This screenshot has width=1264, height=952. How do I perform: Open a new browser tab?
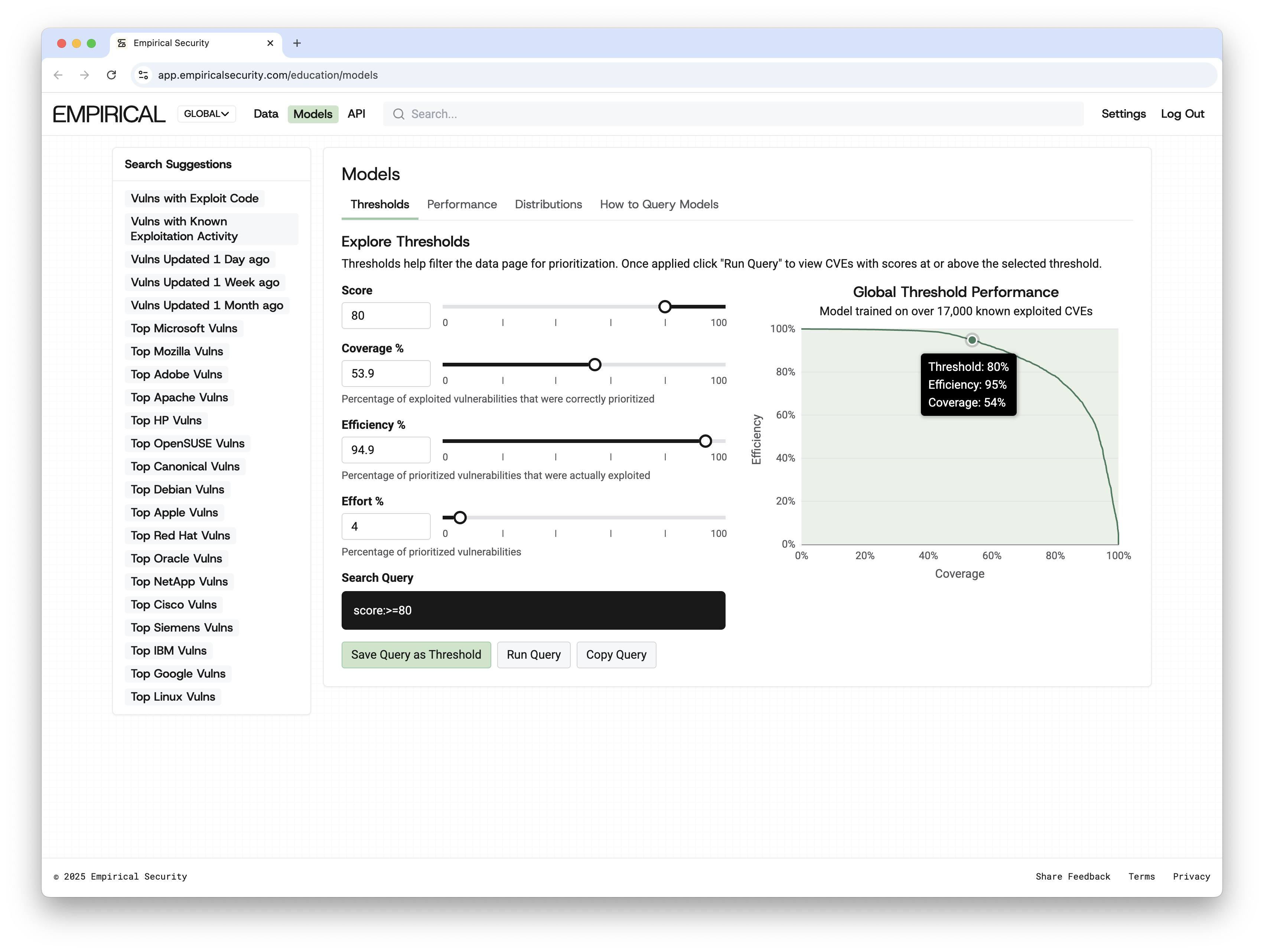(297, 43)
